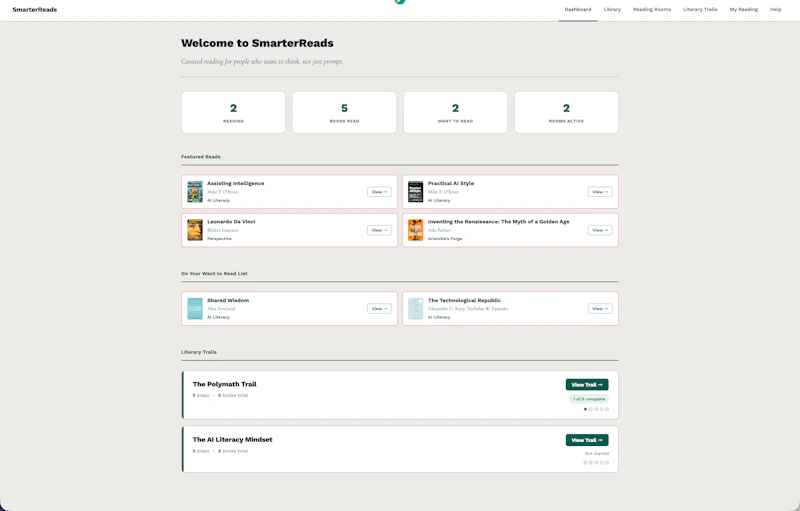Click the '1 of 5 complete' progress badge

tap(589, 399)
